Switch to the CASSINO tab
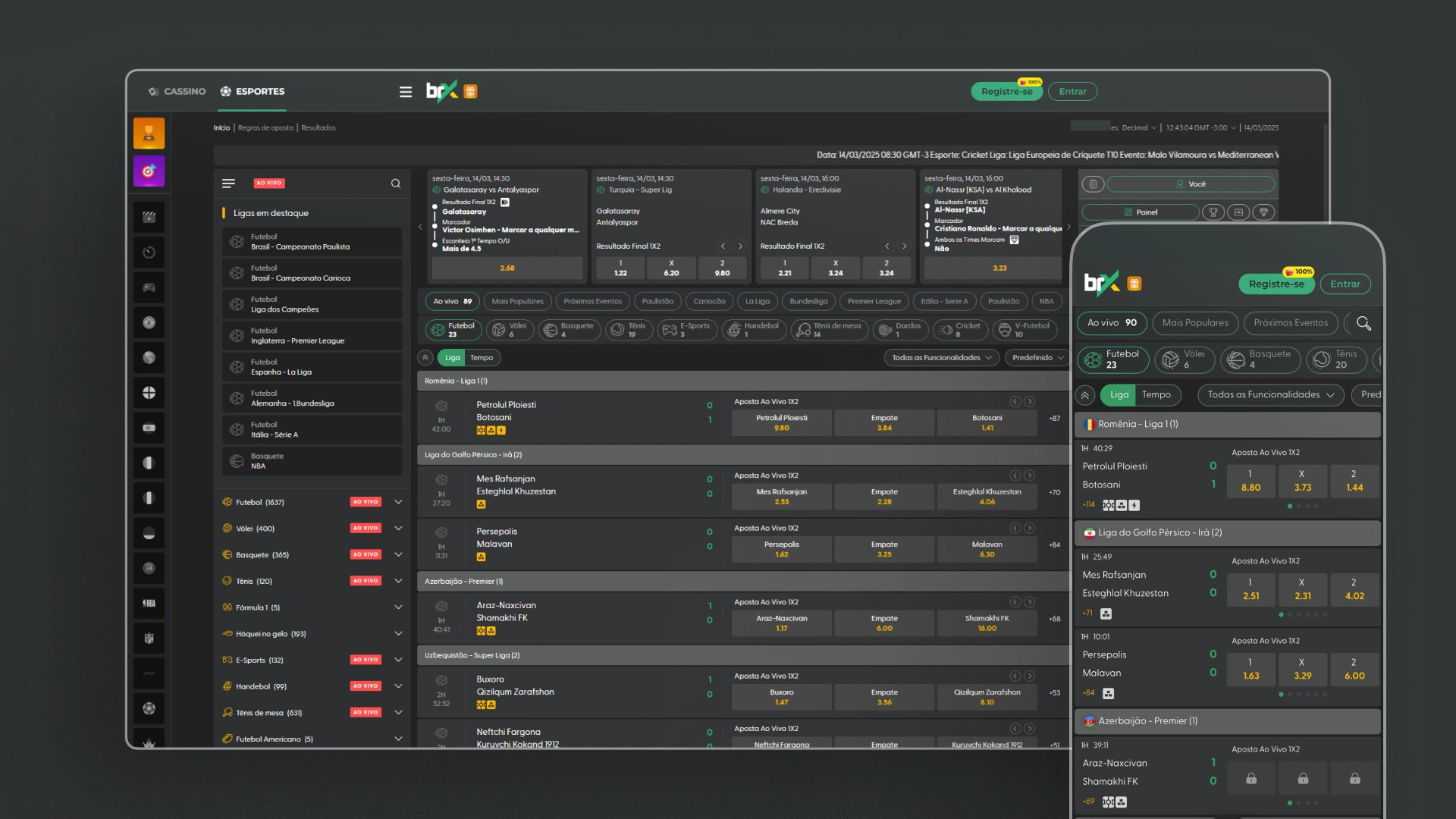Viewport: 1456px width, 819px height. pyautogui.click(x=177, y=92)
